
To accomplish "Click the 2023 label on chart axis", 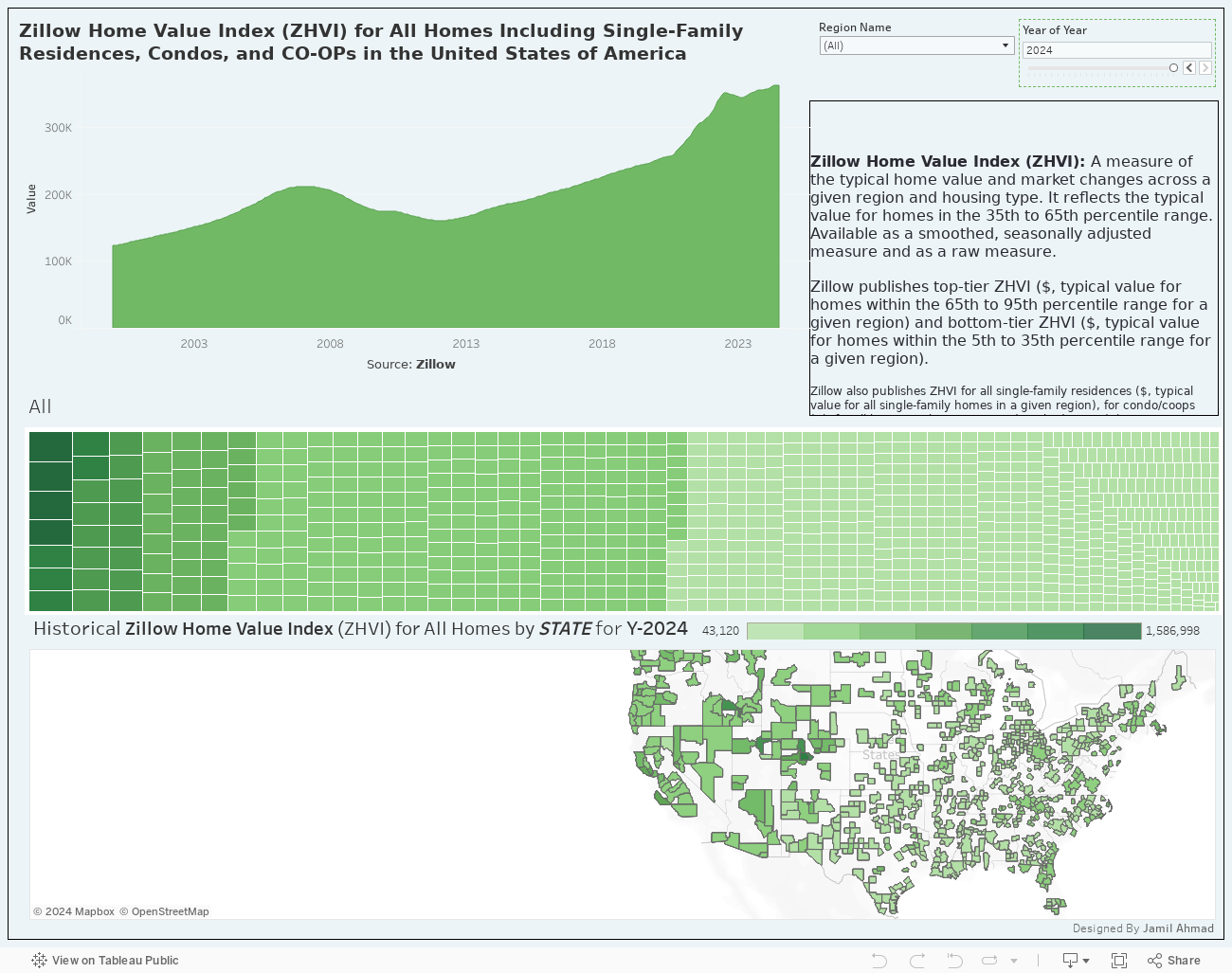I will pyautogui.click(x=737, y=344).
